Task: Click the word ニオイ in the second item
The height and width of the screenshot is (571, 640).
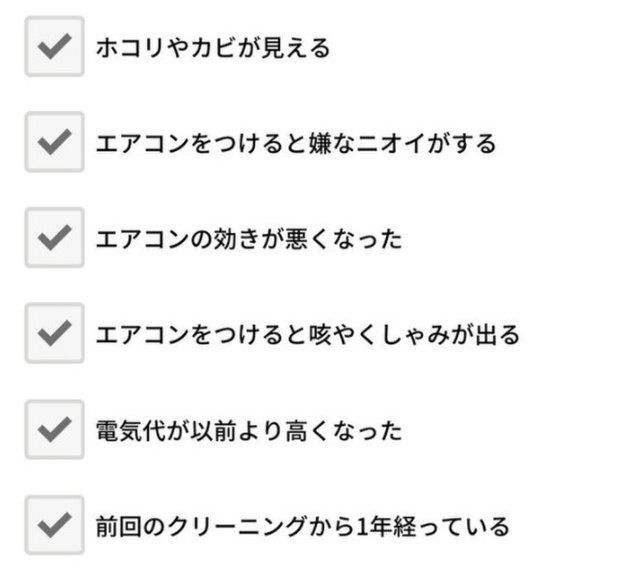Action: pyautogui.click(x=391, y=143)
